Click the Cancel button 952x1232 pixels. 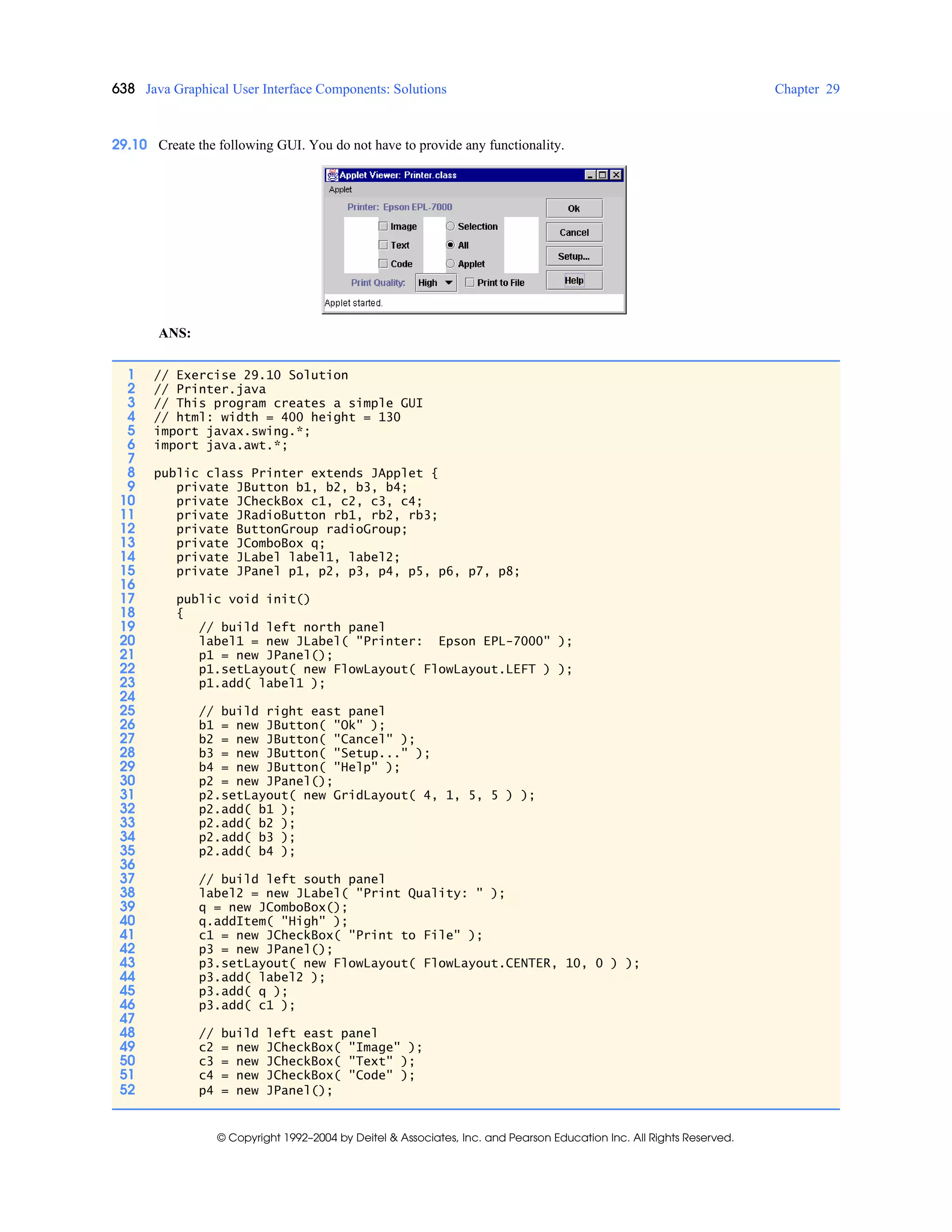[x=574, y=232]
